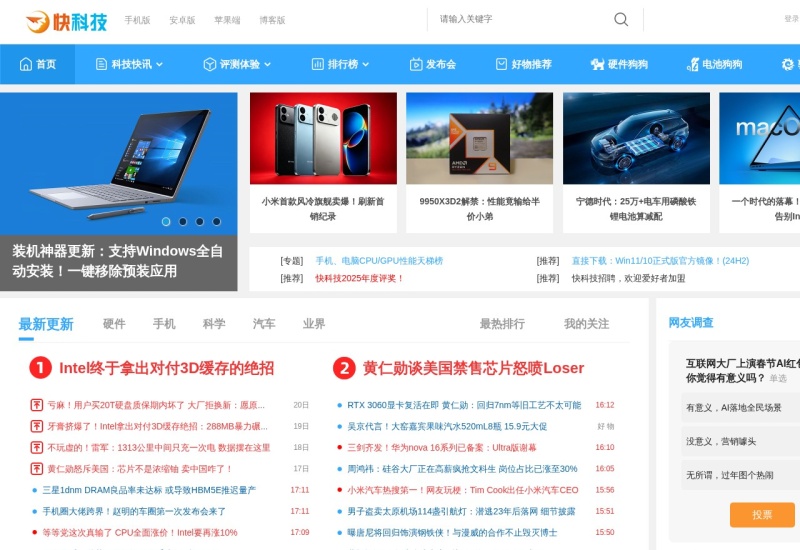Click the 快科技 logo
Screen dimensions: 800x550
point(66,21)
